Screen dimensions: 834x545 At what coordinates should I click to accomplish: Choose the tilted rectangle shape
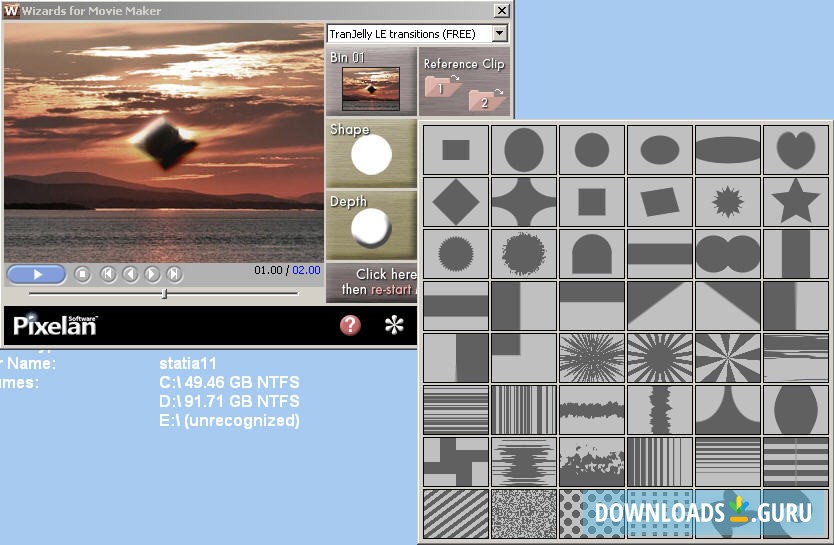(x=660, y=202)
